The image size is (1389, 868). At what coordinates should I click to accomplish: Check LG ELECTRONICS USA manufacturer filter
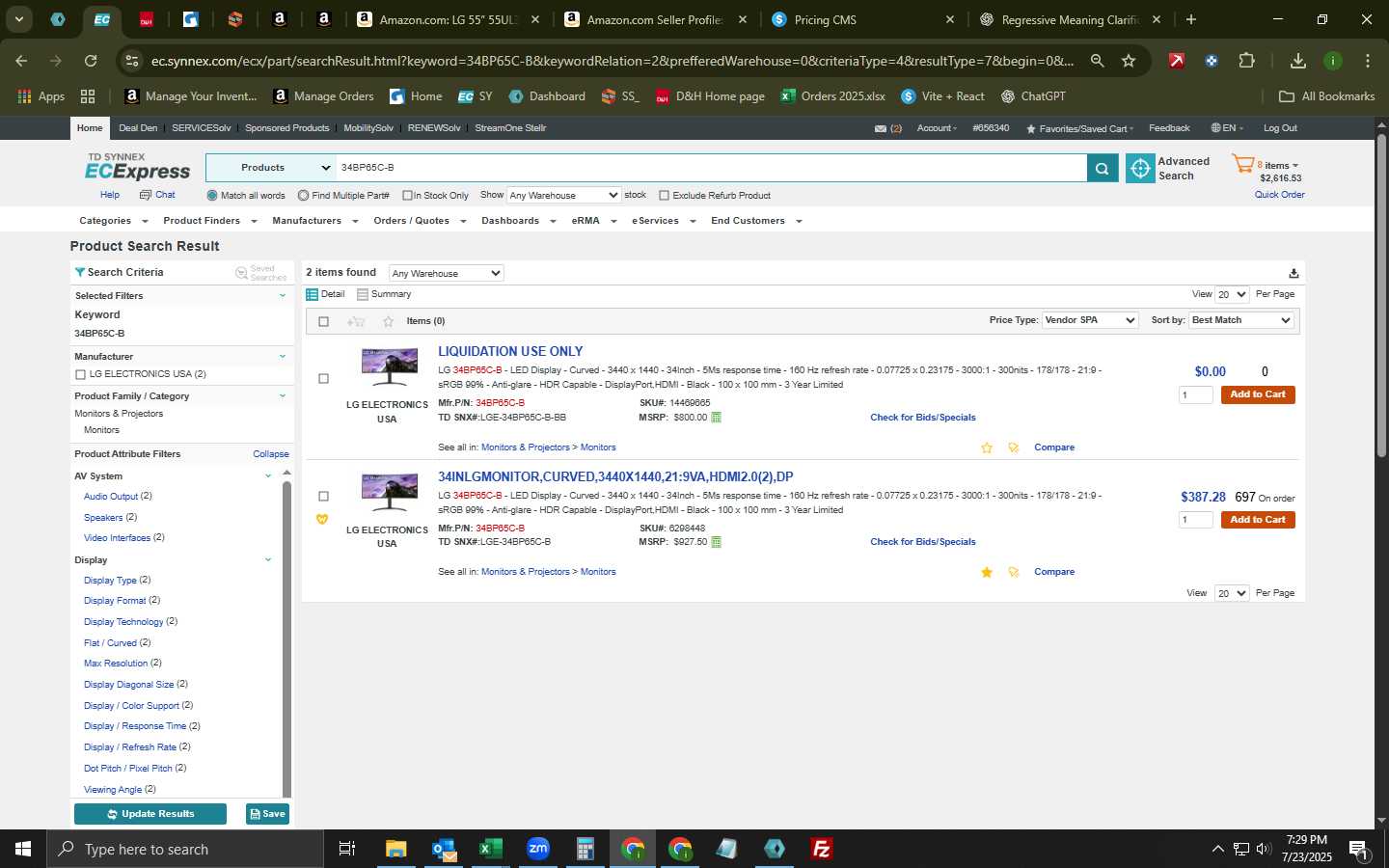tap(80, 374)
